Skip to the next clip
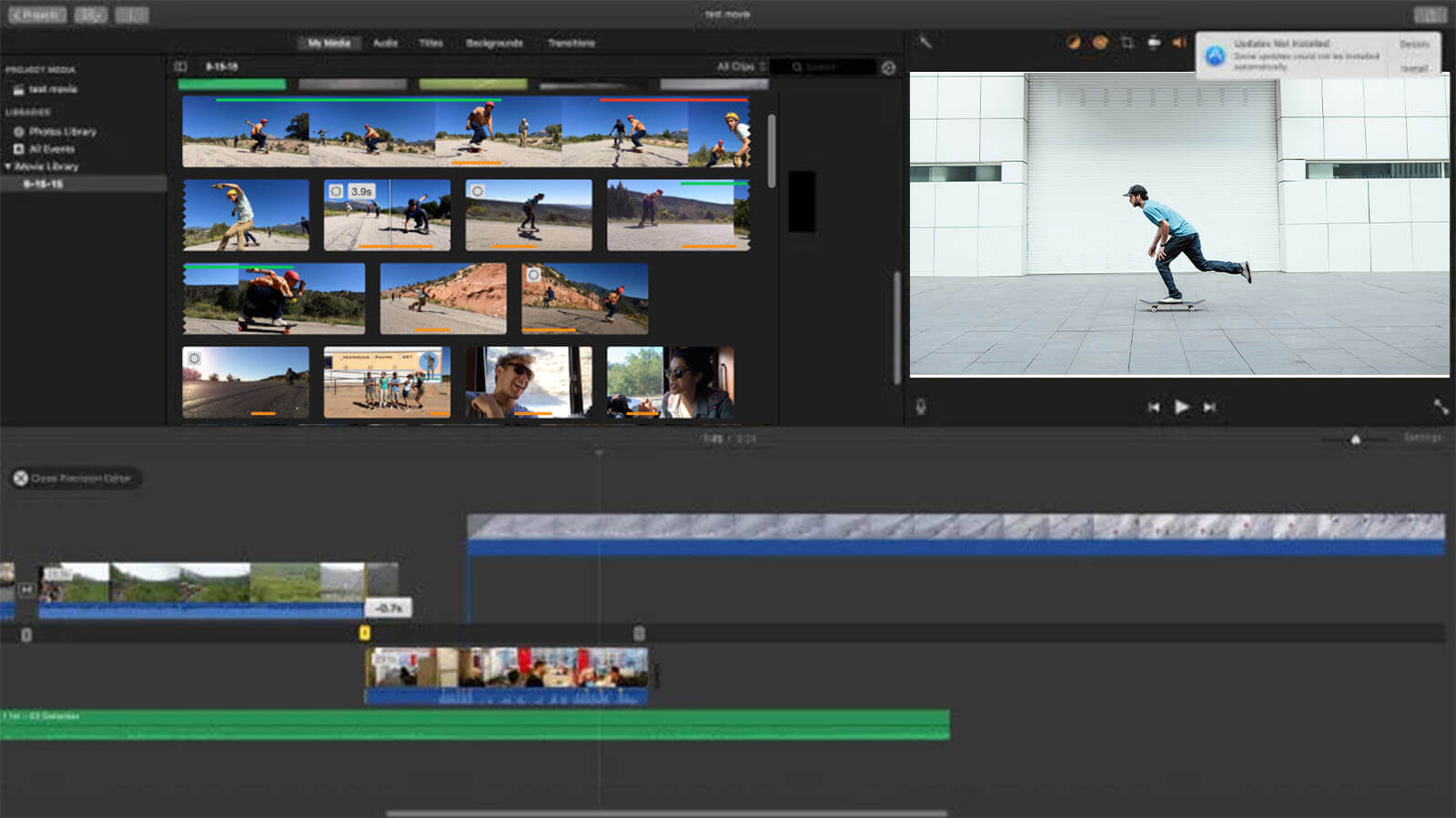The height and width of the screenshot is (818, 1456). (x=1209, y=407)
